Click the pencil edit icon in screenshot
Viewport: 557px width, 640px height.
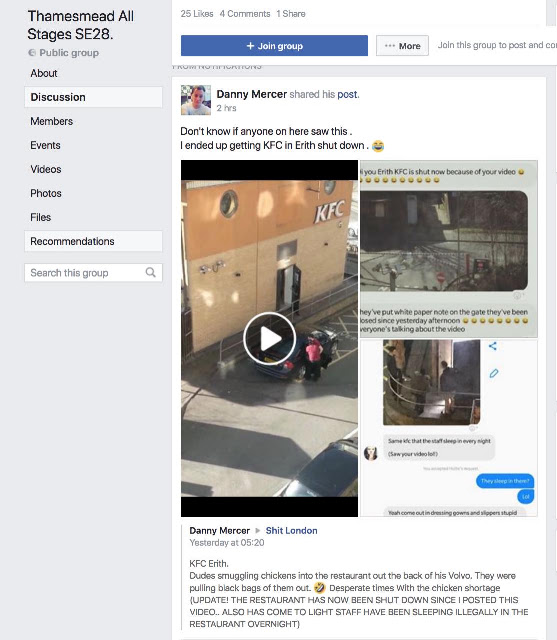pyautogui.click(x=494, y=373)
